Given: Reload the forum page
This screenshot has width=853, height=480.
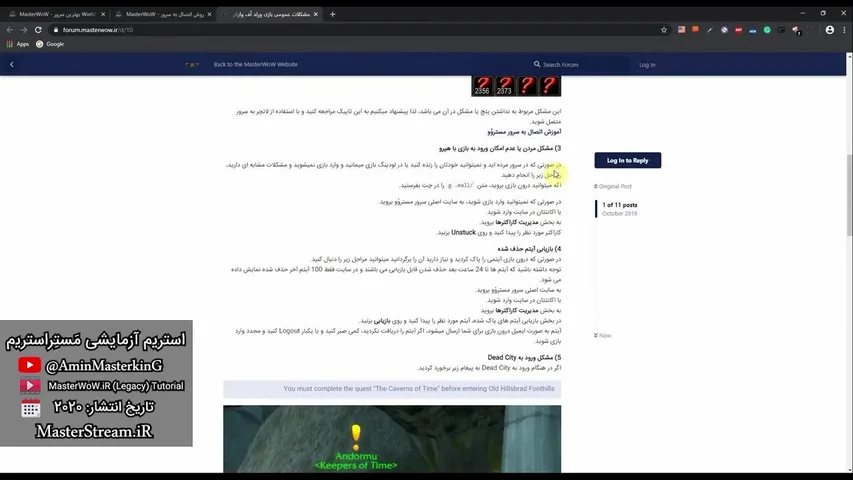Looking at the screenshot, I should 38,30.
